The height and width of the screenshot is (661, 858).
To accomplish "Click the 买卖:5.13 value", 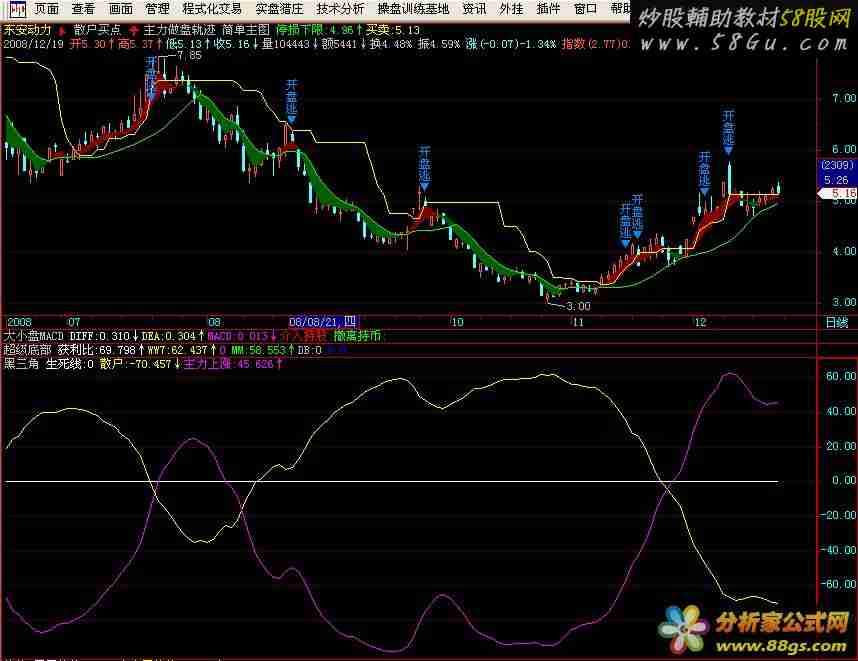I will (x=392, y=30).
